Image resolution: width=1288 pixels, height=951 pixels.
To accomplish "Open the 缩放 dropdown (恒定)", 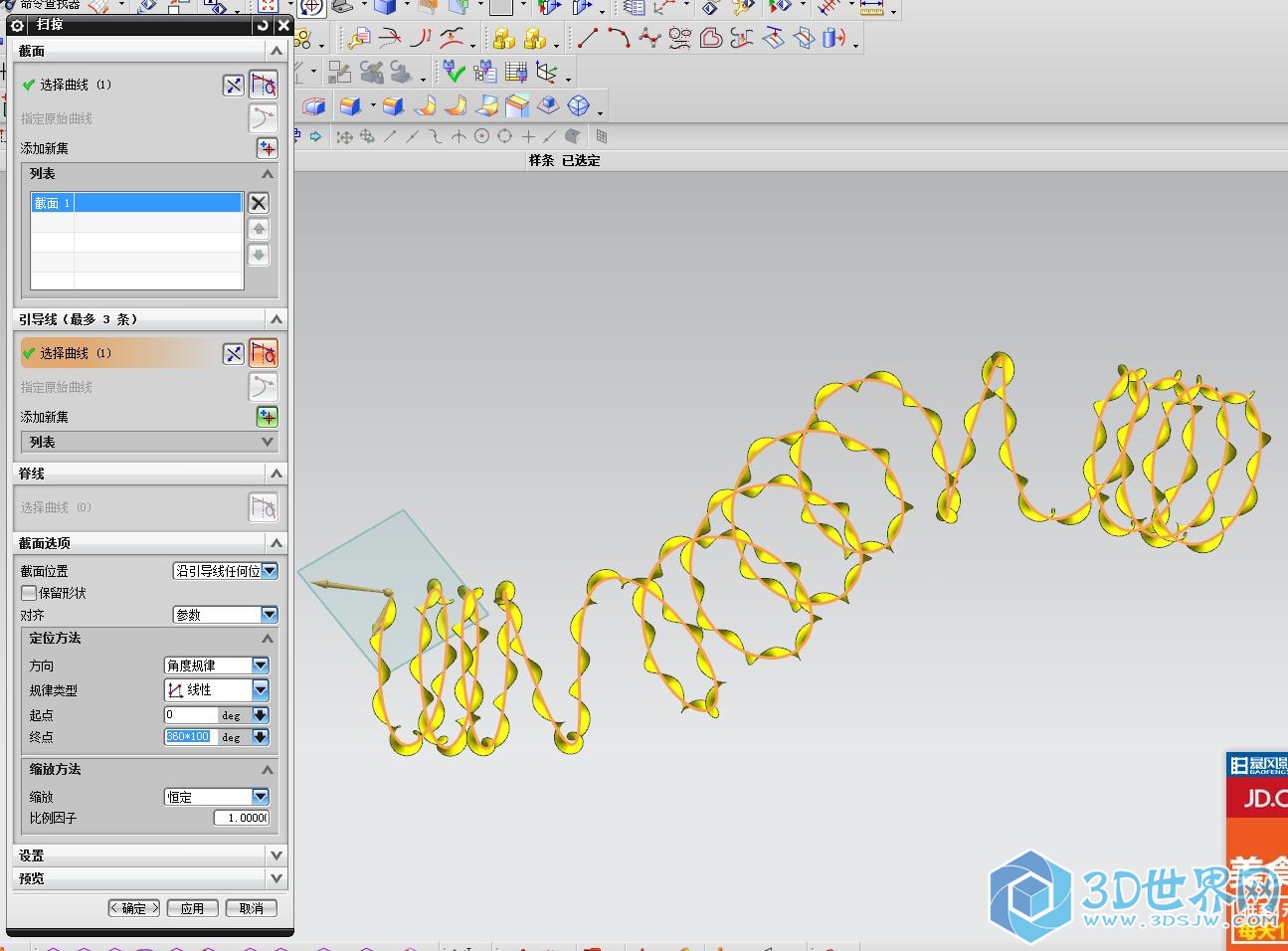I will click(261, 797).
